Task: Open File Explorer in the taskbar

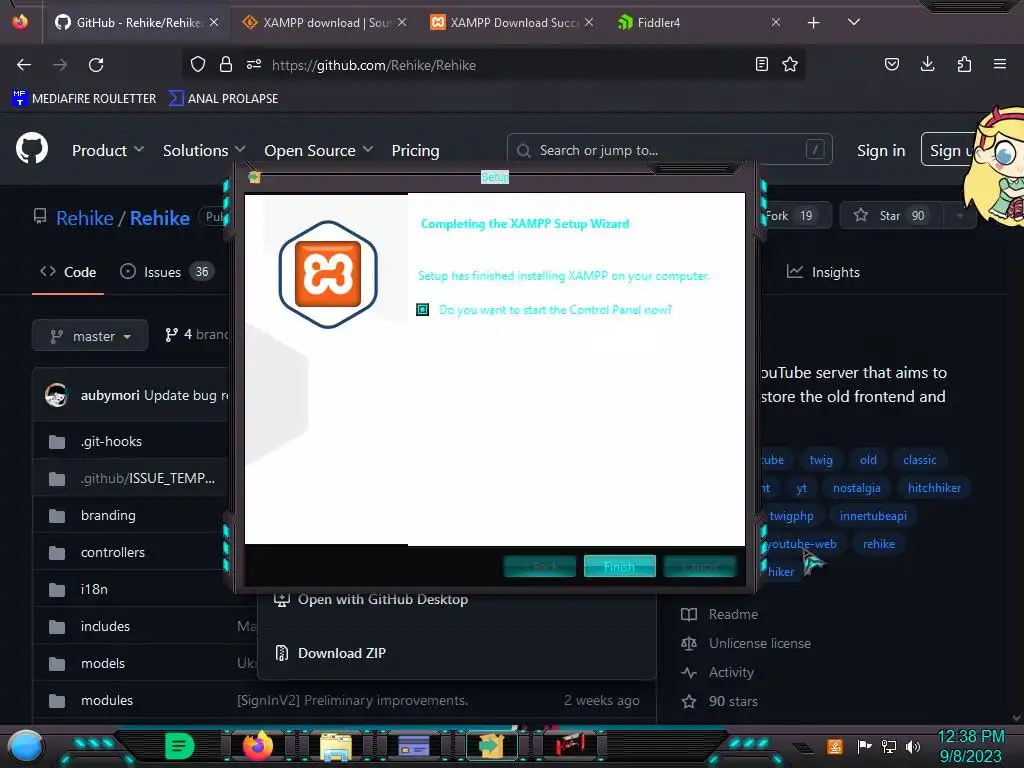Action: (x=336, y=746)
